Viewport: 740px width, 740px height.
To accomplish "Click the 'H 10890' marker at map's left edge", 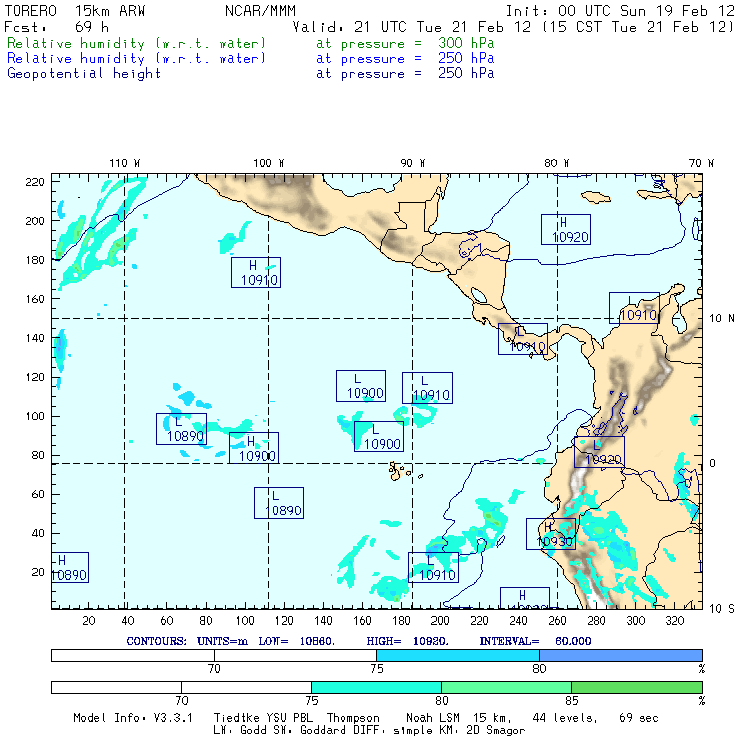I will click(x=70, y=567).
